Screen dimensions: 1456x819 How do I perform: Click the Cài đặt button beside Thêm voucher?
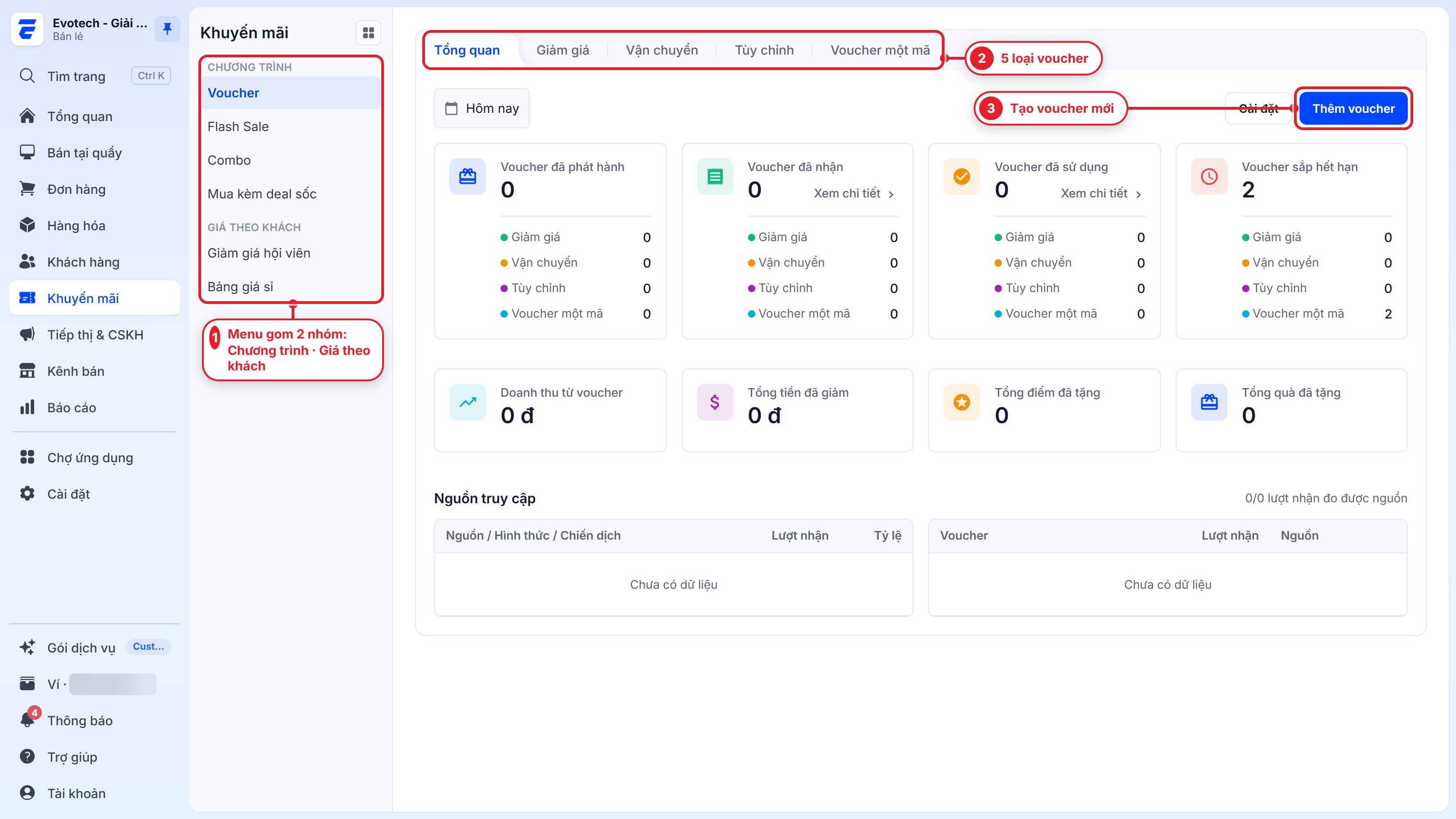pyautogui.click(x=1258, y=109)
